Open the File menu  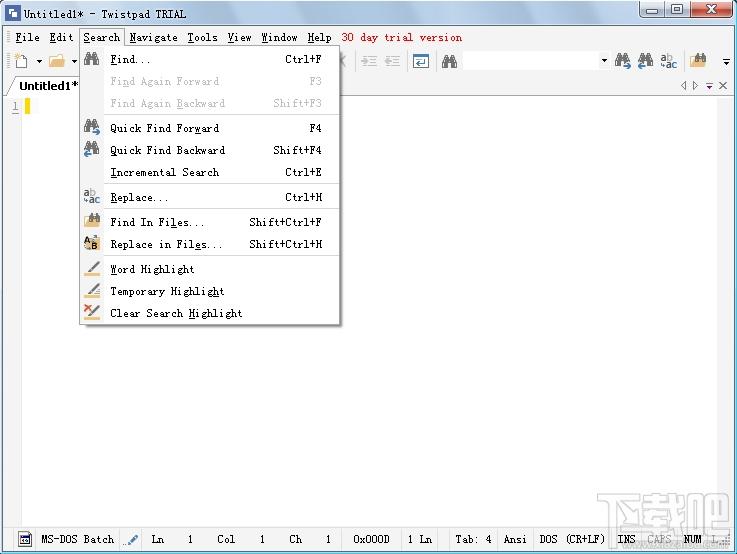pyautogui.click(x=27, y=38)
